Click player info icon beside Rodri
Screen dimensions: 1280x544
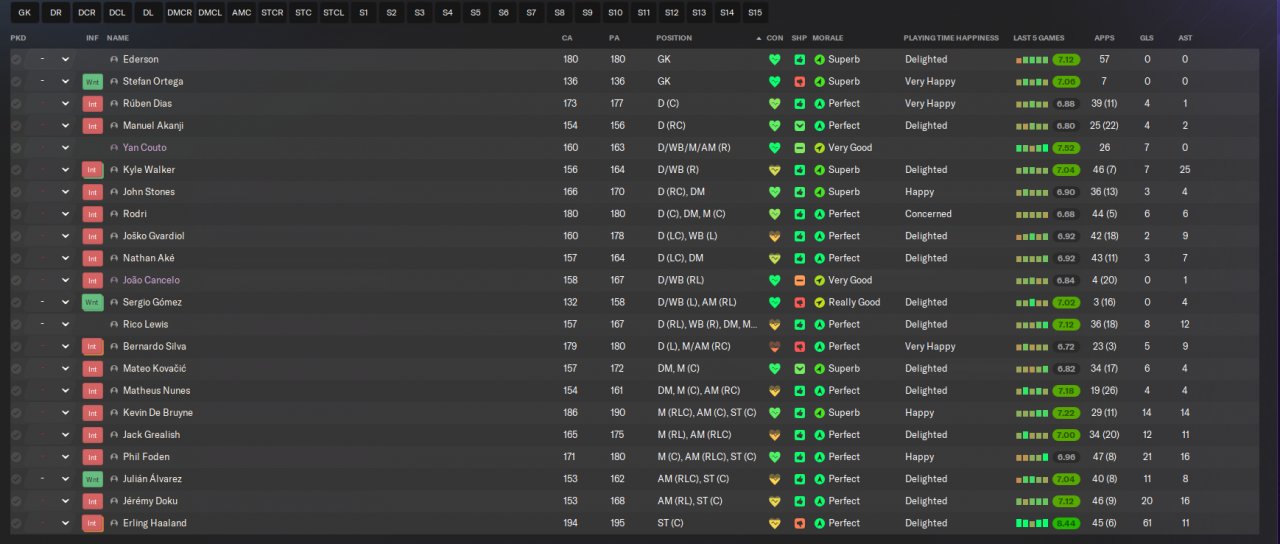(x=114, y=214)
